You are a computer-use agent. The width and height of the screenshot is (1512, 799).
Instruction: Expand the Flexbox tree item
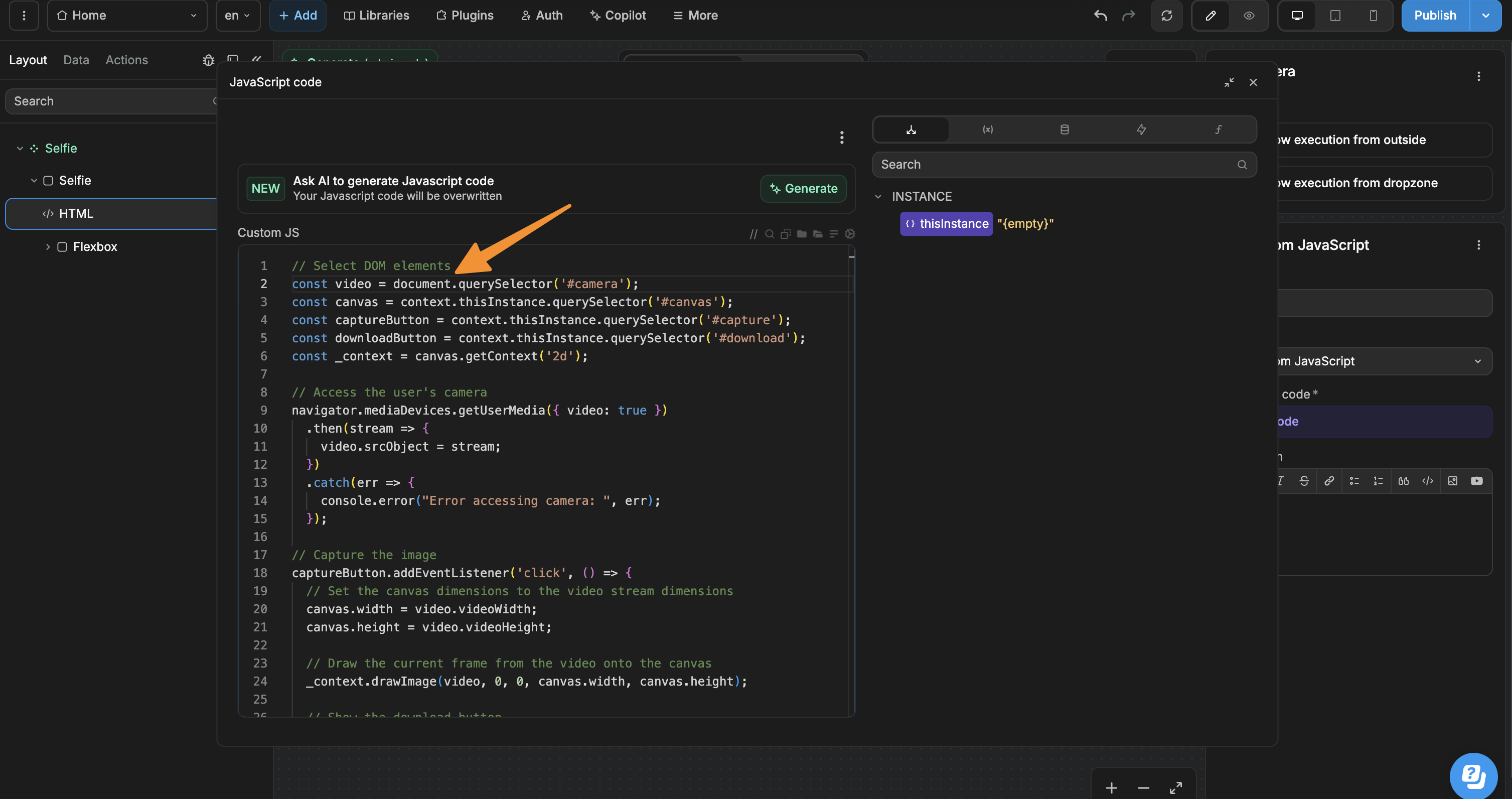point(48,246)
